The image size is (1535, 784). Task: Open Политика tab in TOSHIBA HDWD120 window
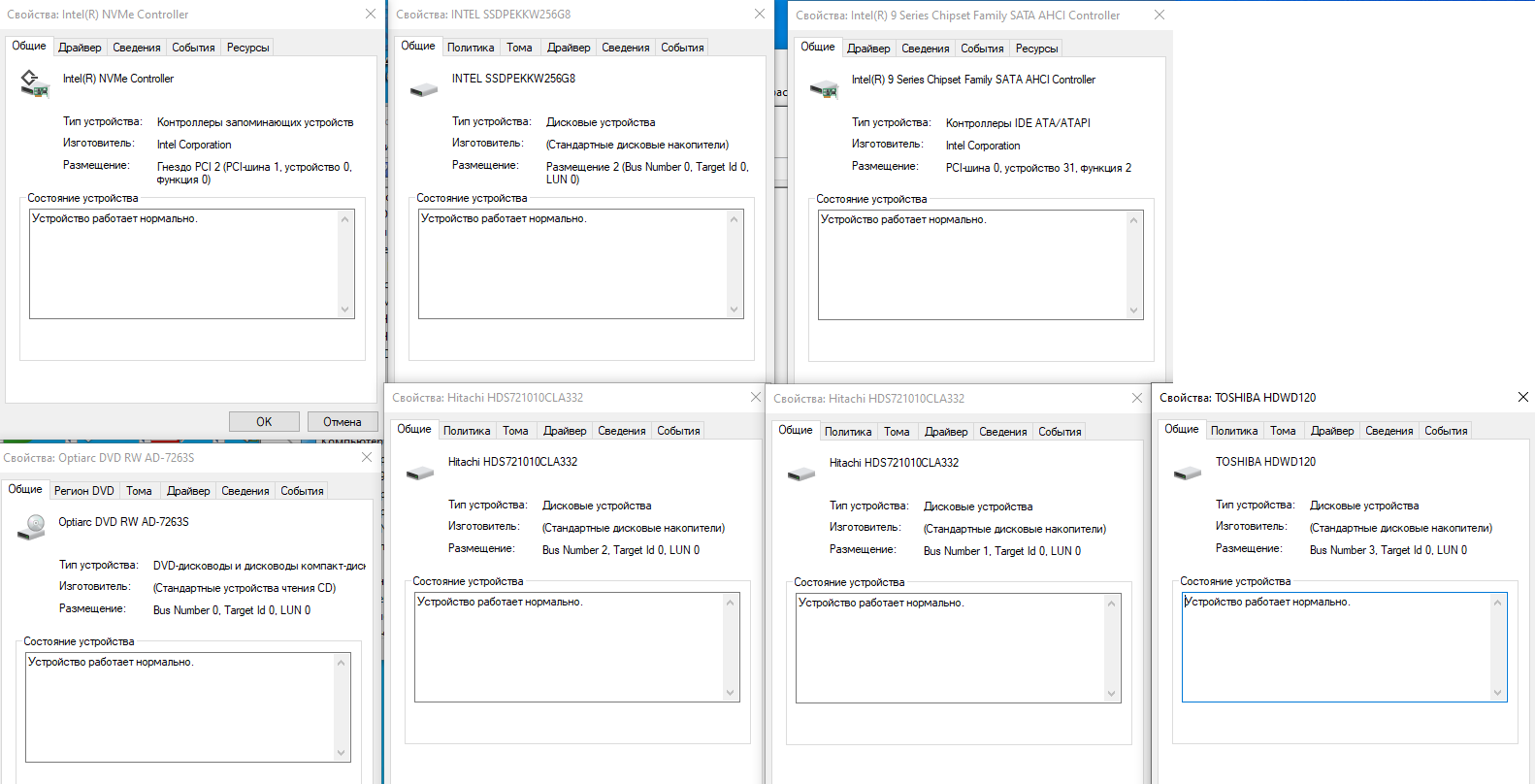tap(1234, 431)
